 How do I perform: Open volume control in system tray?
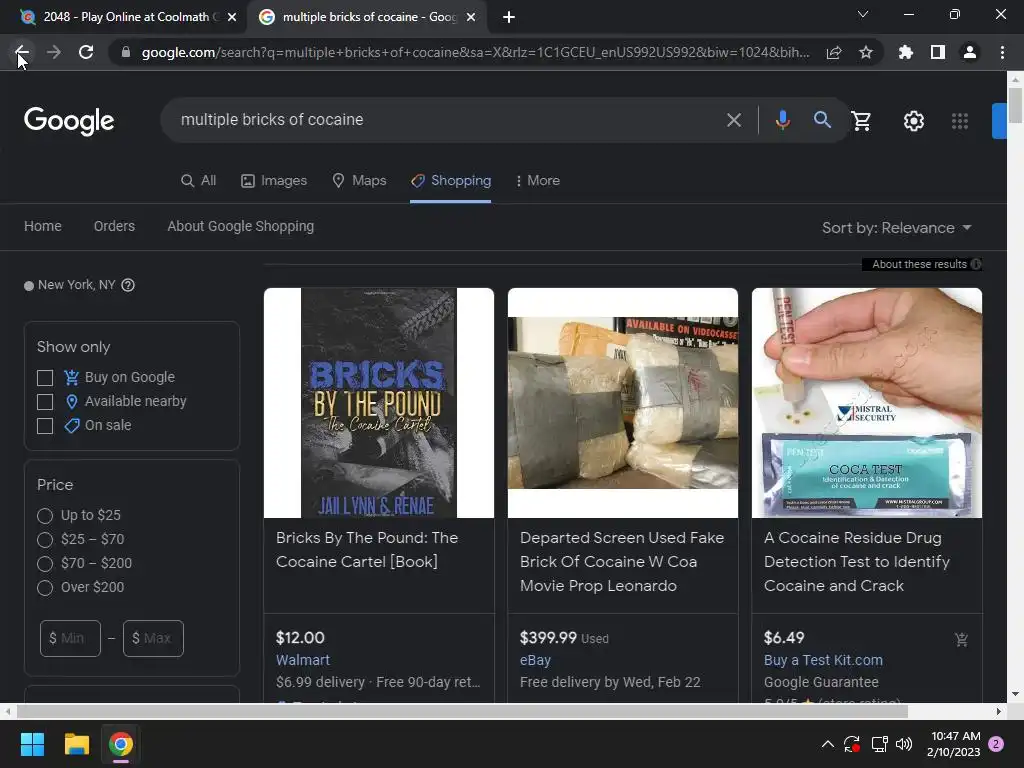(x=904, y=744)
